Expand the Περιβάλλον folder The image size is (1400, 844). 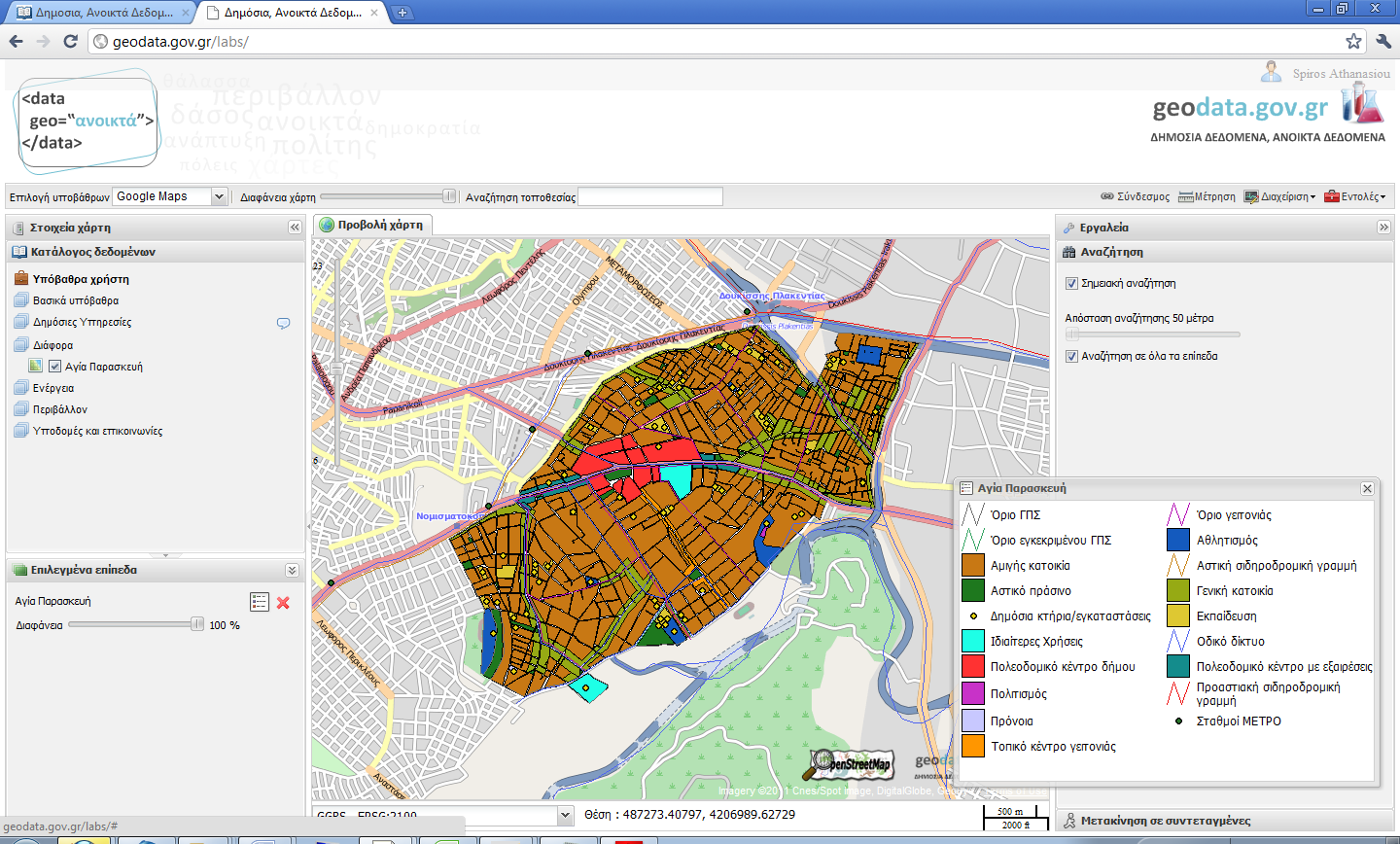point(59,409)
